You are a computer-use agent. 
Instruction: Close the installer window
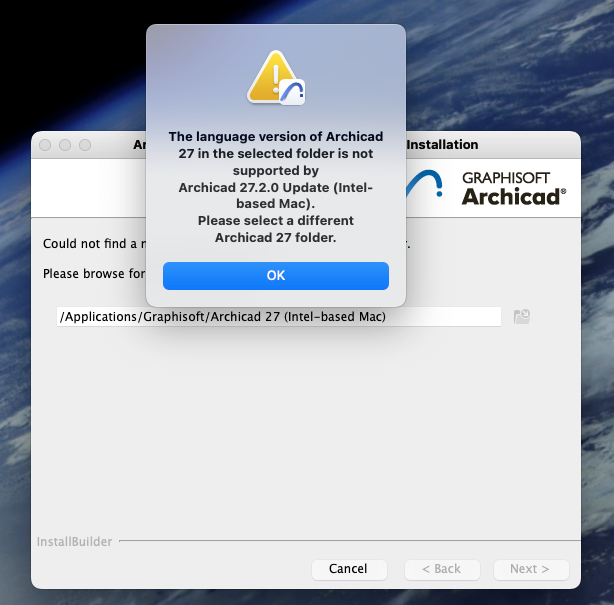(45, 145)
